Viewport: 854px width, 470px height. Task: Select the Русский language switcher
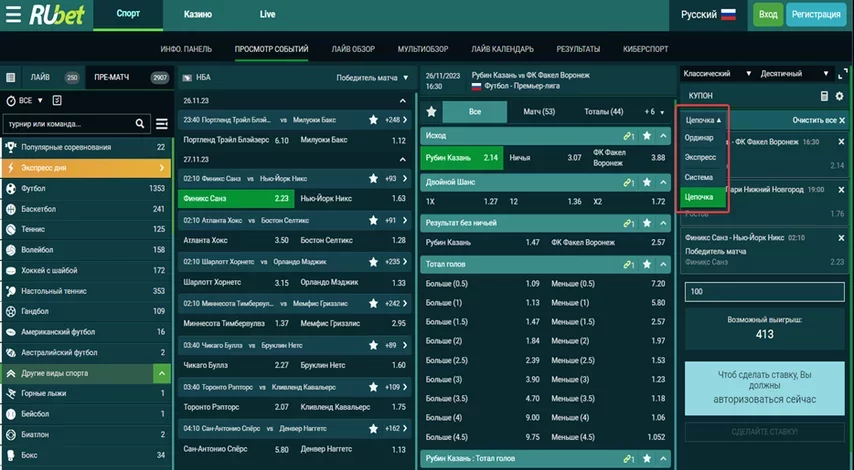pyautogui.click(x=708, y=15)
